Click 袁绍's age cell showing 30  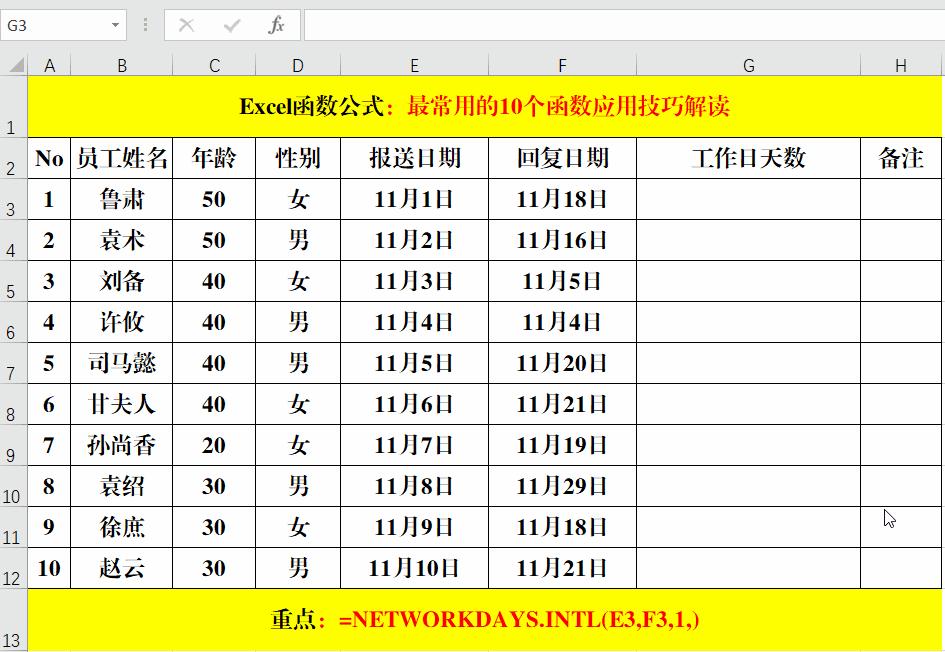[x=213, y=485]
